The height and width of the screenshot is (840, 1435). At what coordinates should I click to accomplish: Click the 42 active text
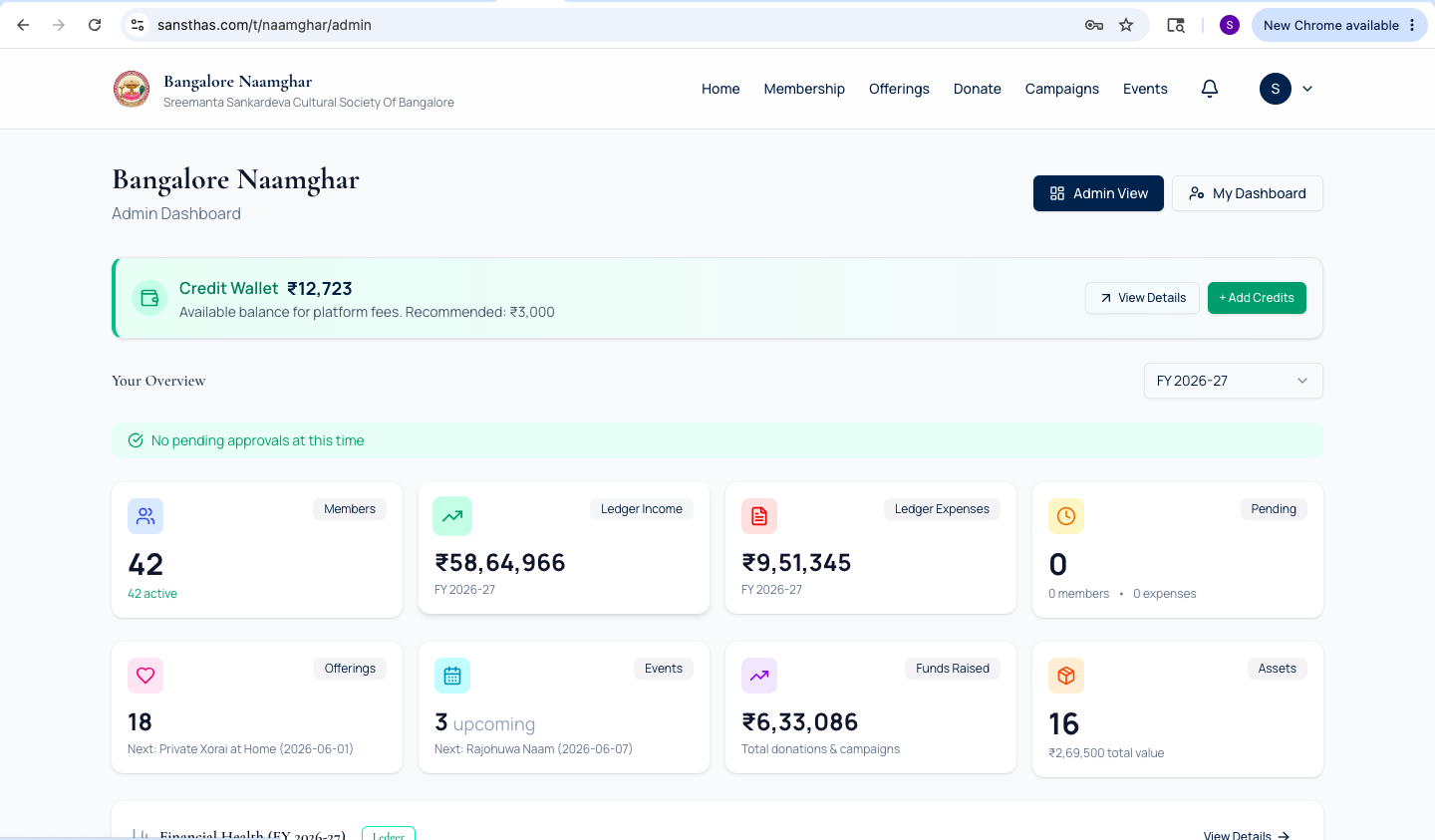pyautogui.click(x=152, y=594)
